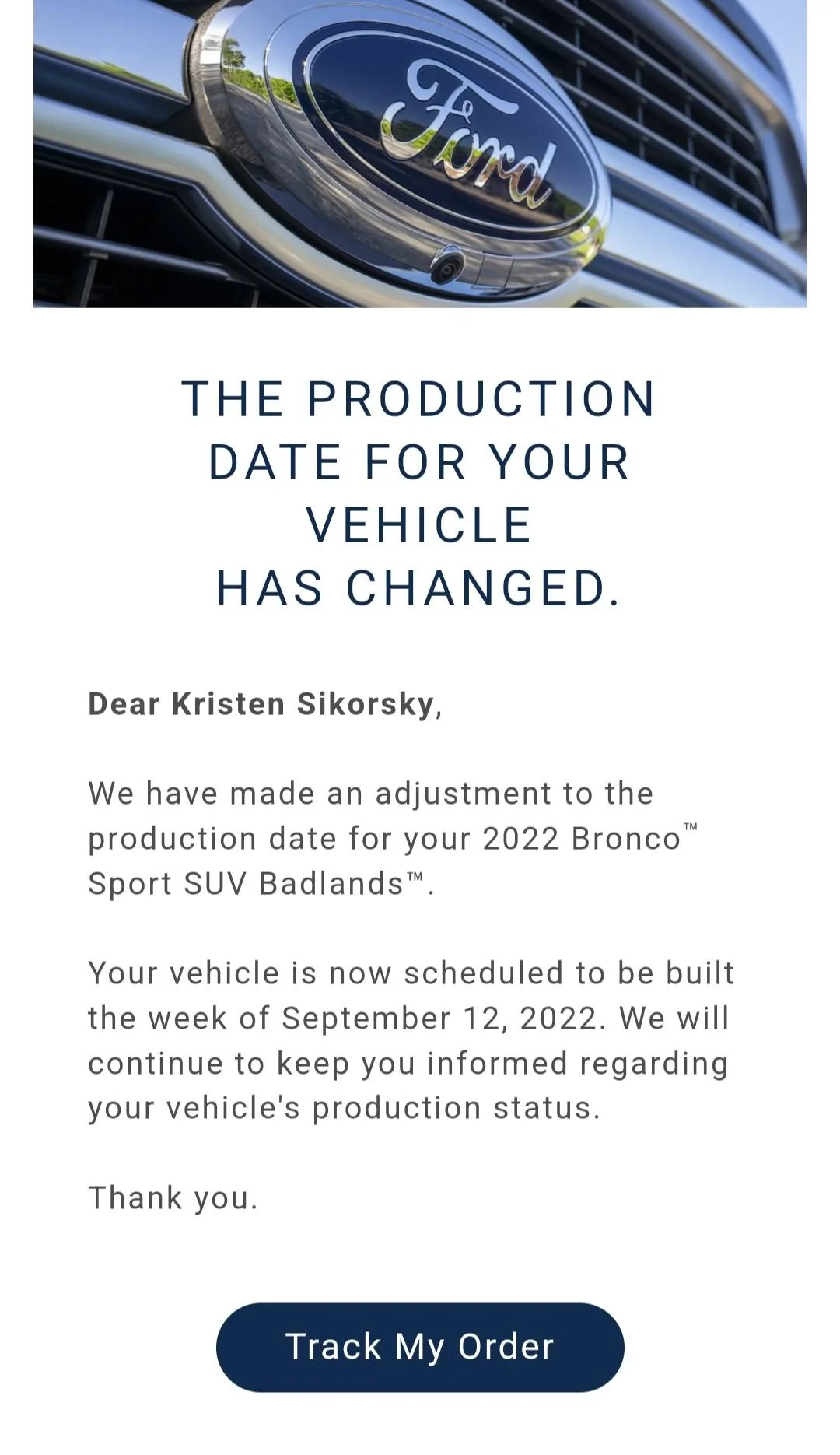Click the "We have made an adjustment" line
840x1455 pixels.
point(370,794)
